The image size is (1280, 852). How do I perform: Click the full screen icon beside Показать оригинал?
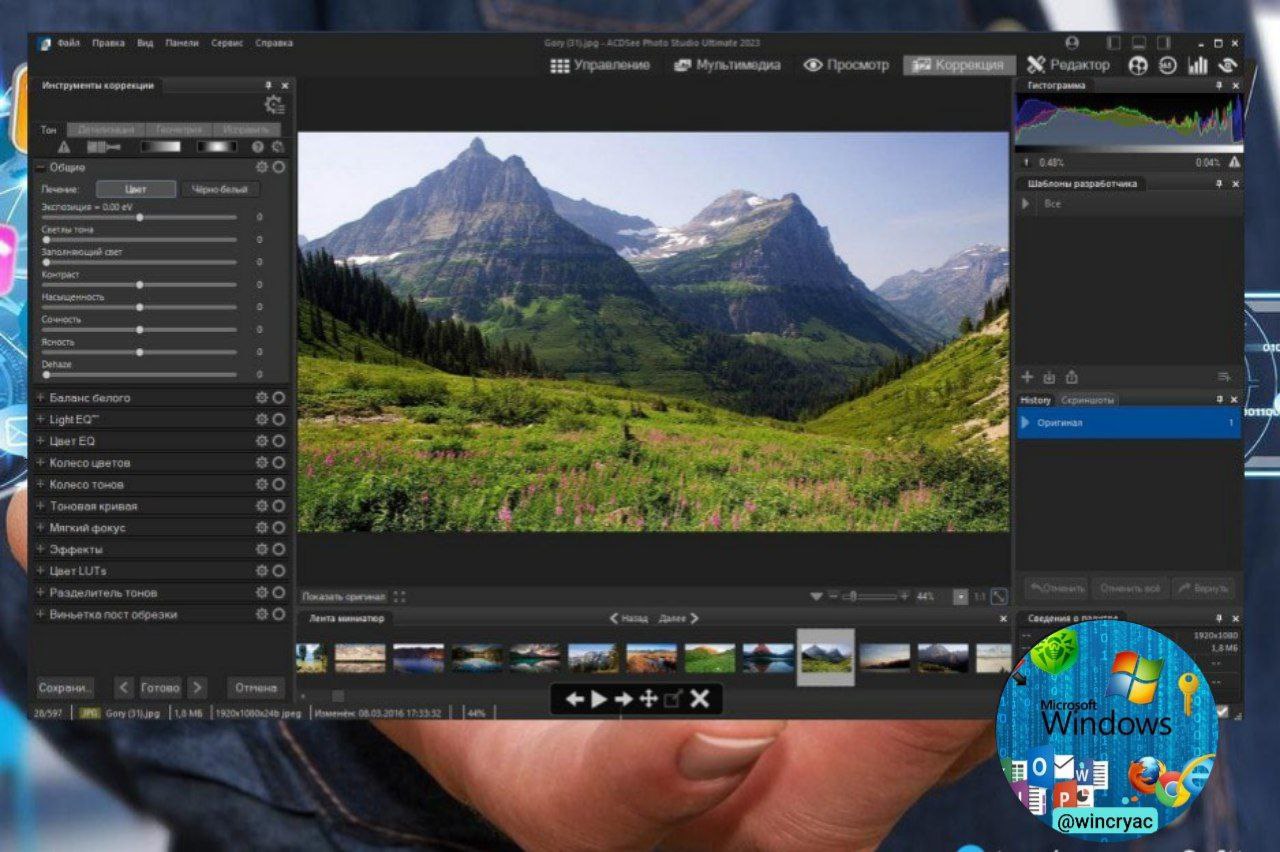(x=400, y=597)
